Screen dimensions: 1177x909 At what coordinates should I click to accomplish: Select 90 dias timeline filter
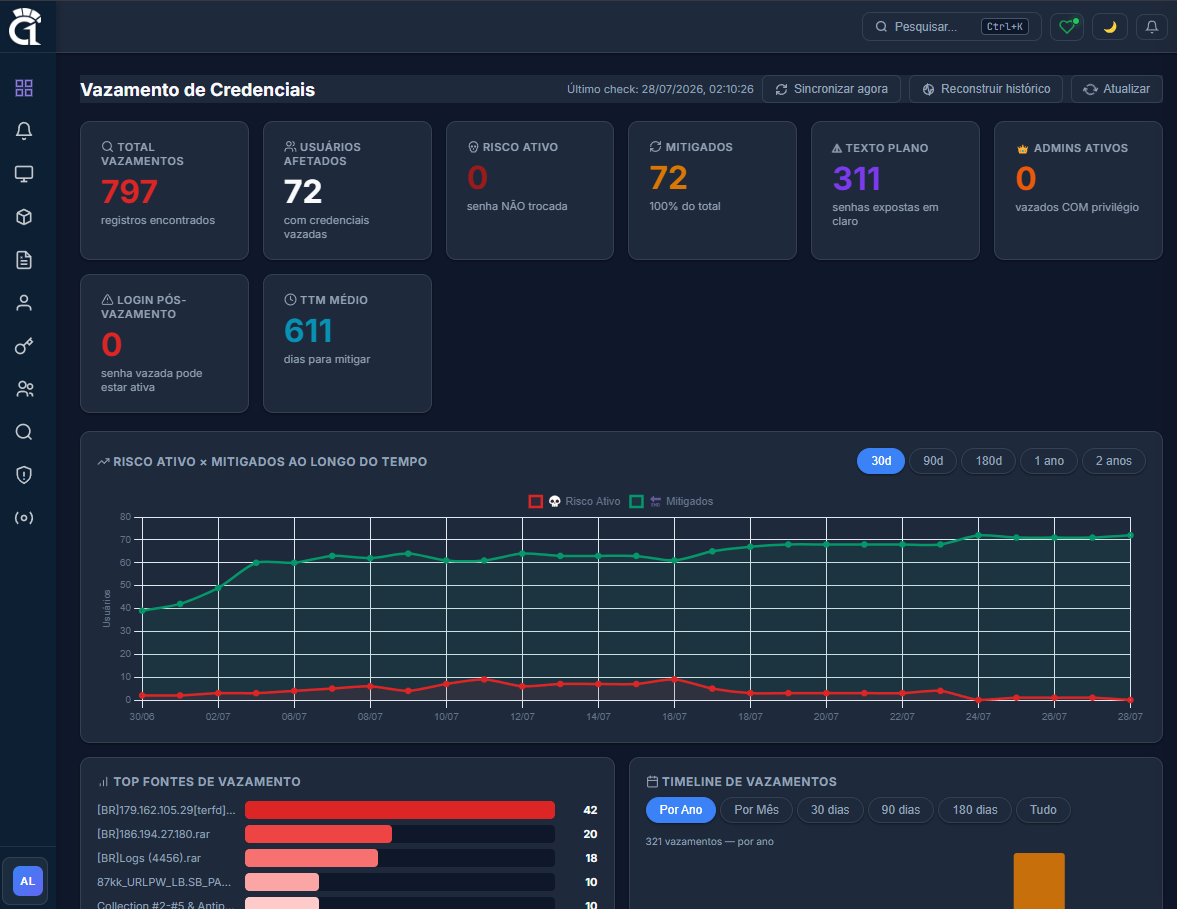coord(900,810)
